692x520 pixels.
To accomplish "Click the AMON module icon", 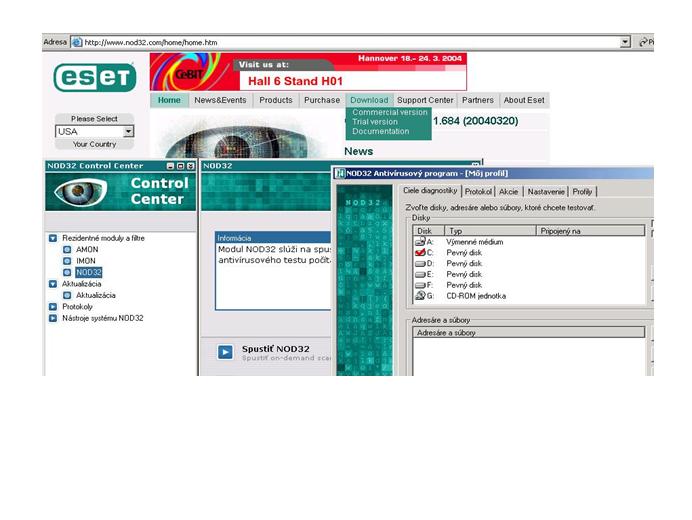I will click(67, 249).
